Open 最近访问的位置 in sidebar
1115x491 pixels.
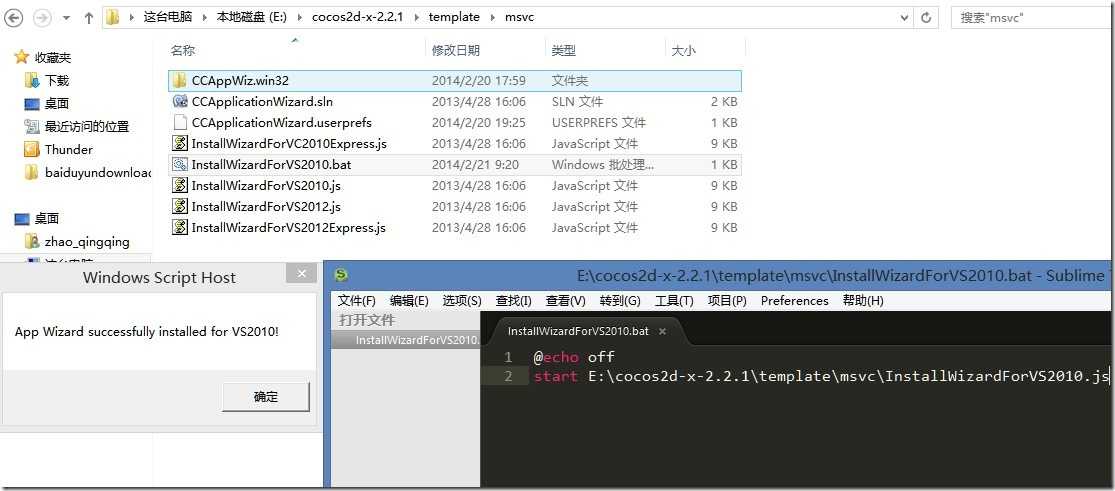(87, 127)
